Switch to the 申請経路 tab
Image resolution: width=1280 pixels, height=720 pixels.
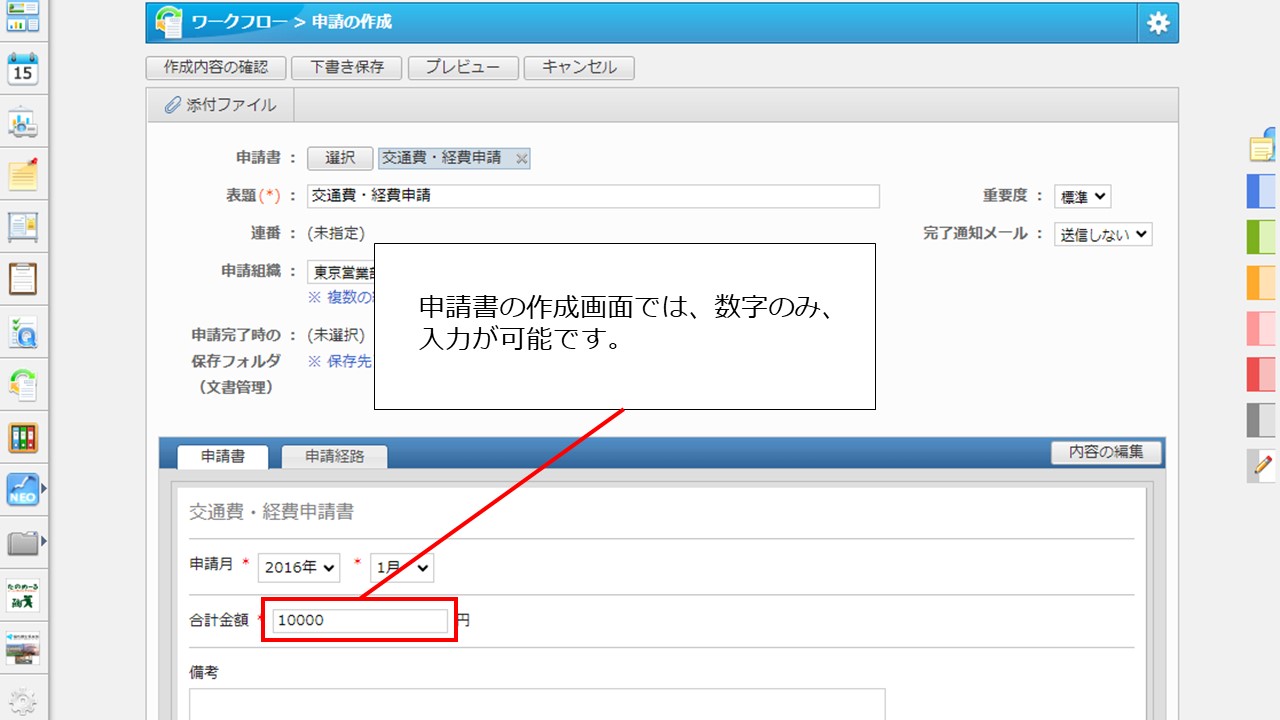(335, 455)
